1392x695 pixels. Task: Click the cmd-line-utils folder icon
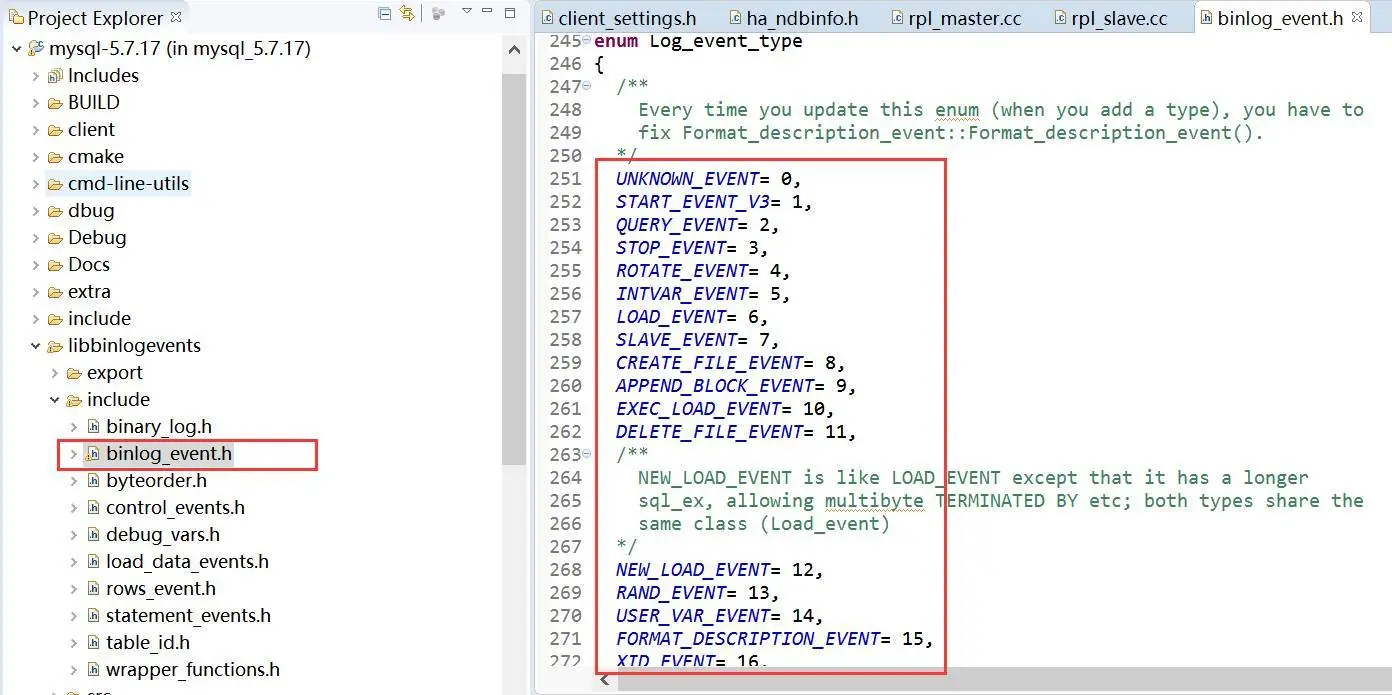point(55,184)
